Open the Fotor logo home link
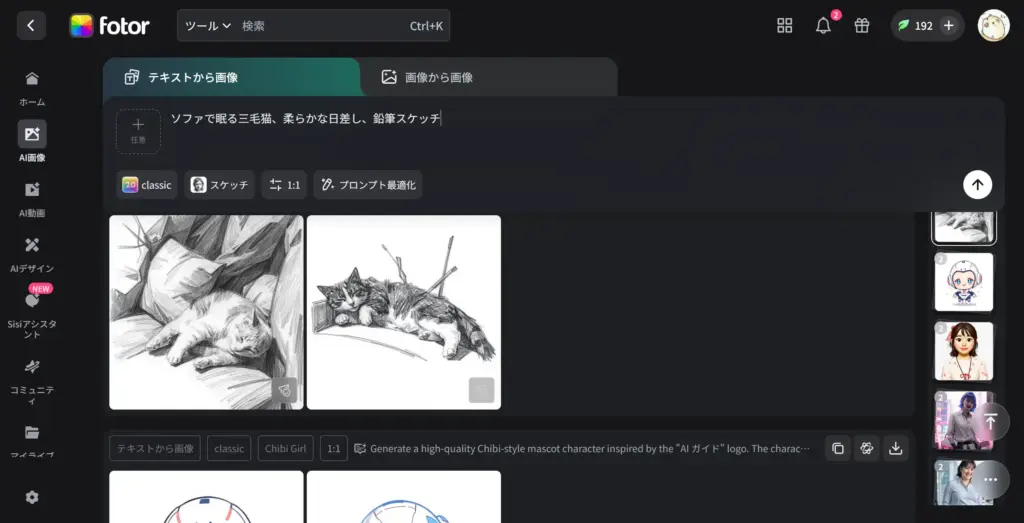 click(110, 25)
